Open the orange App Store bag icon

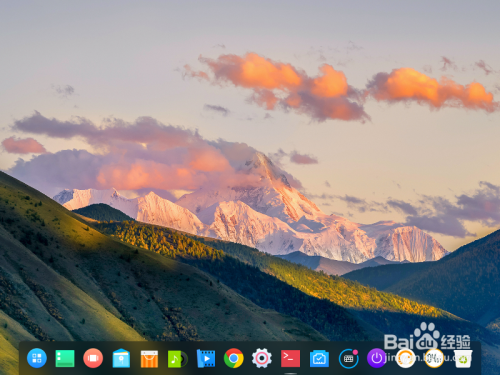click(149, 359)
